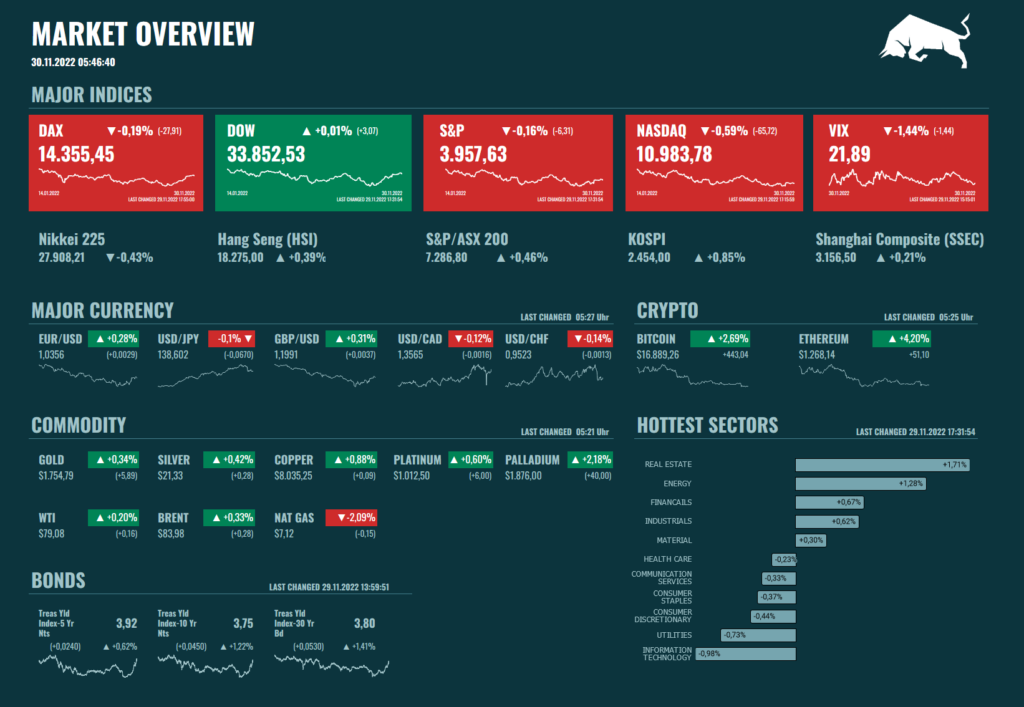Screen dimensions: 1024x707
Task: Click the timestamp 30.11.2022 05:46:40
Action: point(73,63)
